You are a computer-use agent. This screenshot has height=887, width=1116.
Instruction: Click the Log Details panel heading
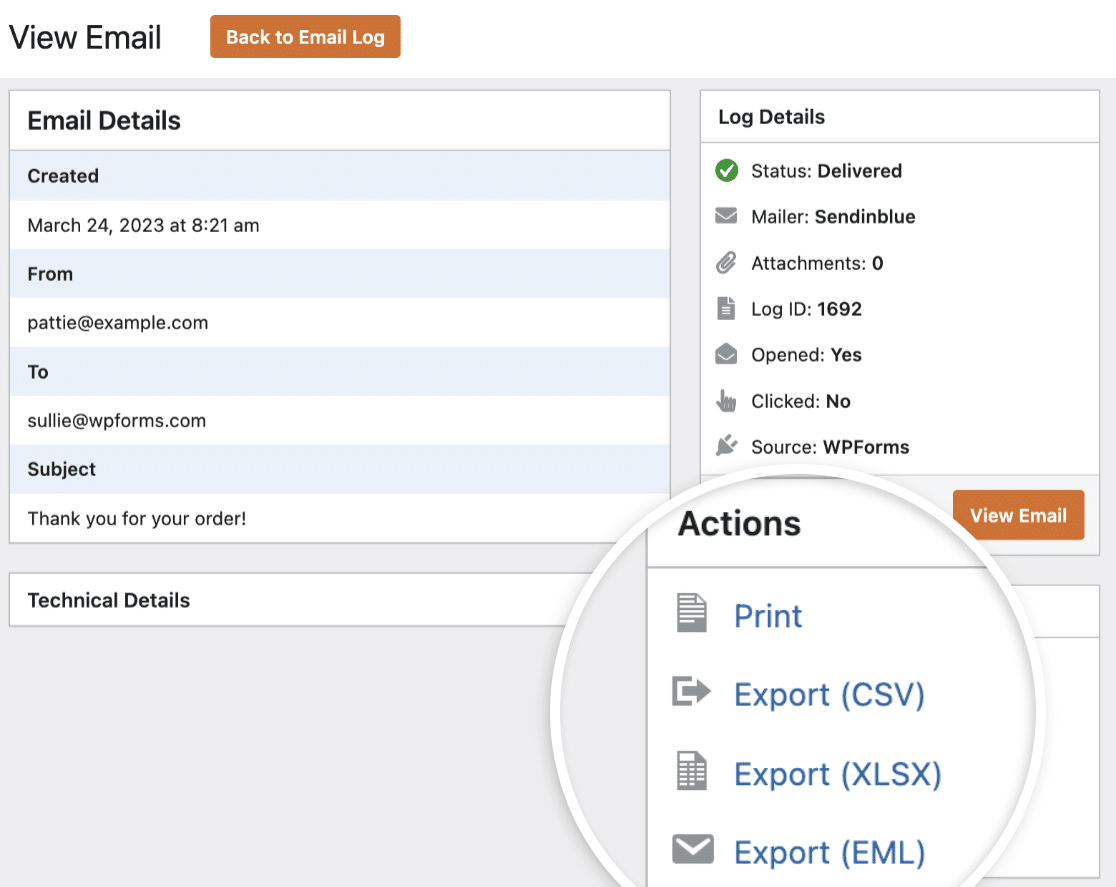tap(772, 117)
